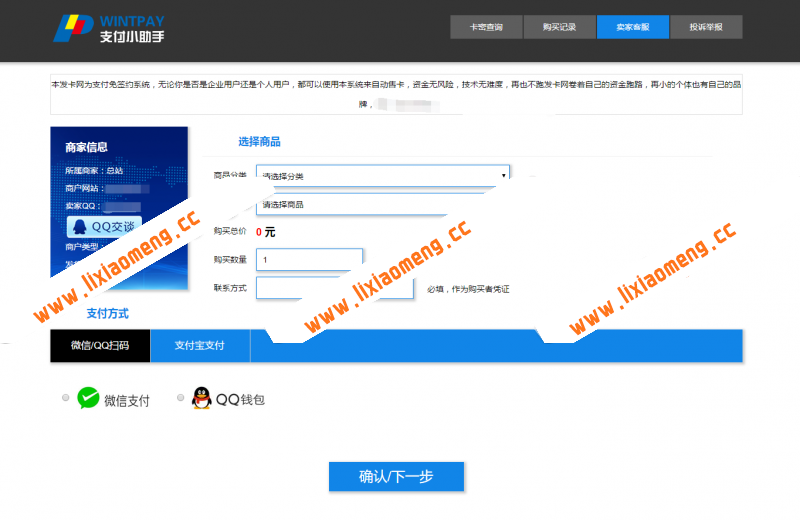Switch to the 支付宝支付 tab
The width and height of the screenshot is (800, 520).
[199, 345]
